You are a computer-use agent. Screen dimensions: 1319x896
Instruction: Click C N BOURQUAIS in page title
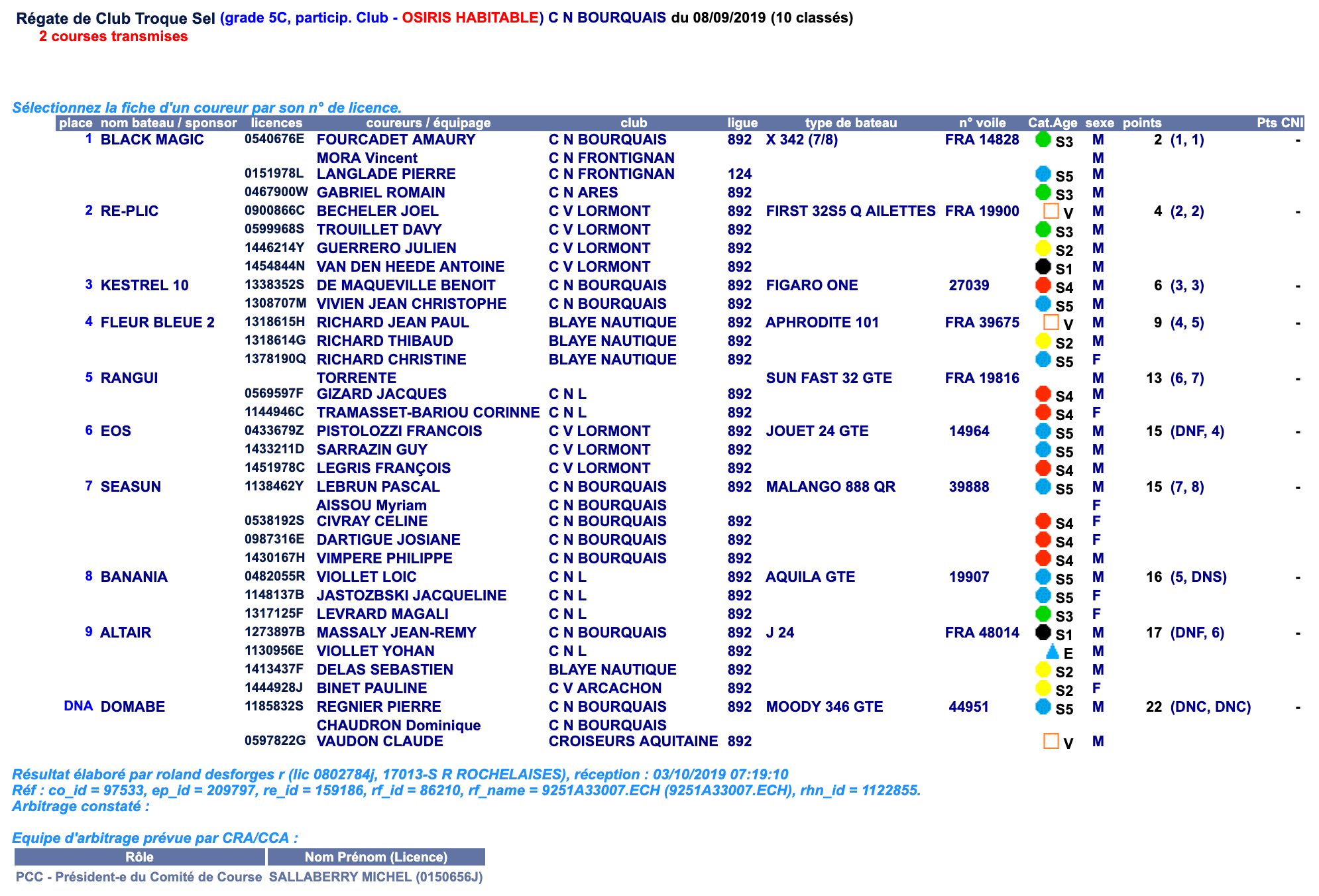tap(606, 18)
